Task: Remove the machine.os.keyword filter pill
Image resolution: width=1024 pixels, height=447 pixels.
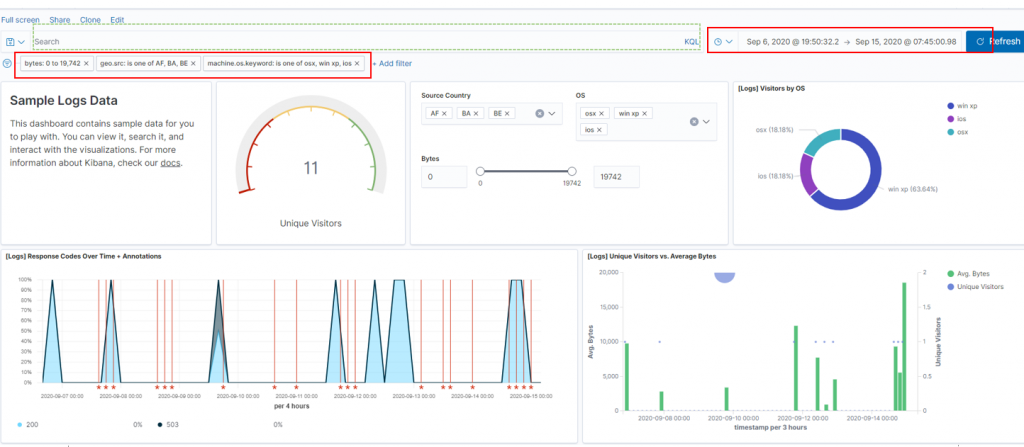Action: (359, 63)
